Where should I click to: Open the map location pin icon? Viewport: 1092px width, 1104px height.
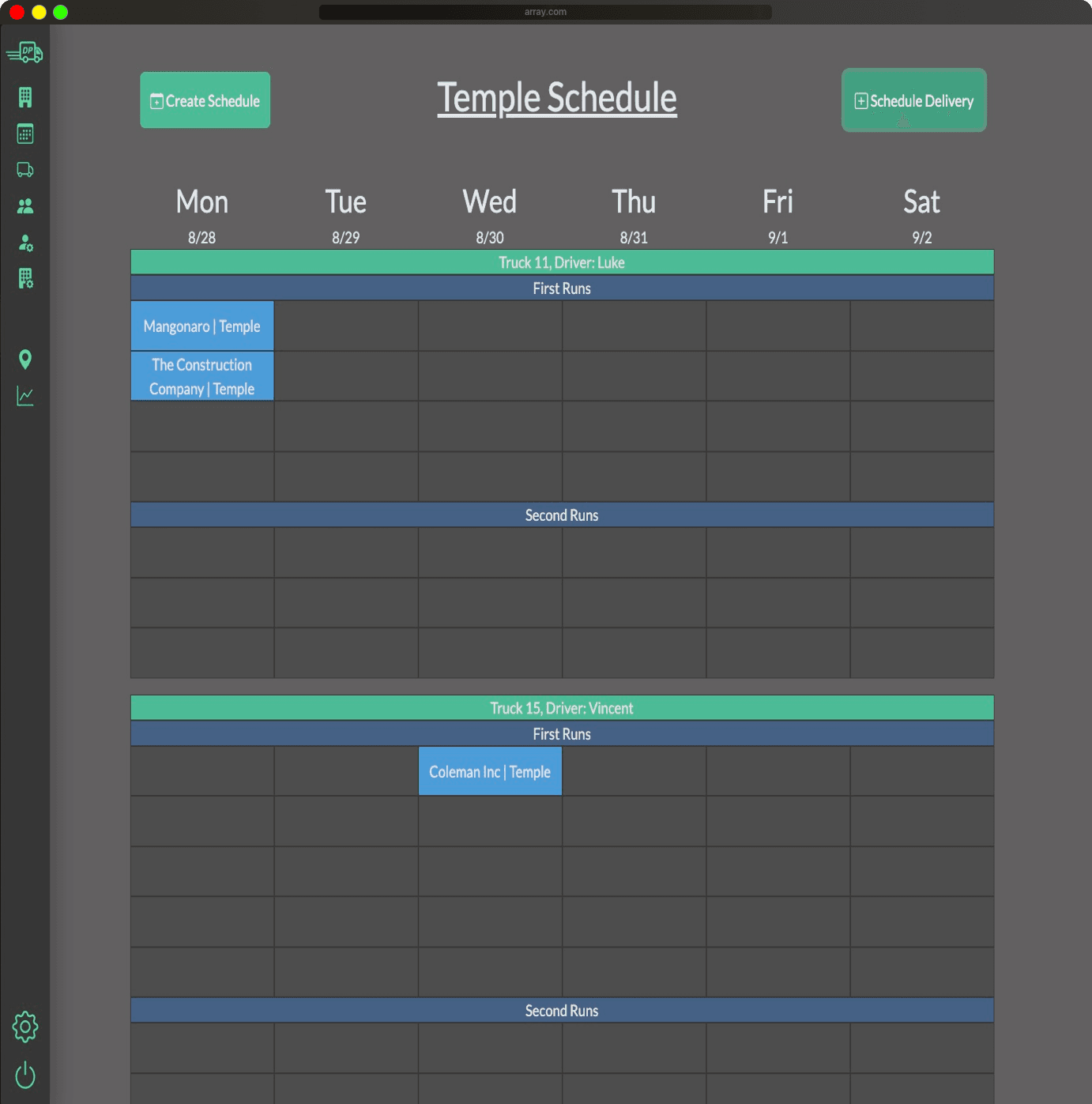(24, 360)
